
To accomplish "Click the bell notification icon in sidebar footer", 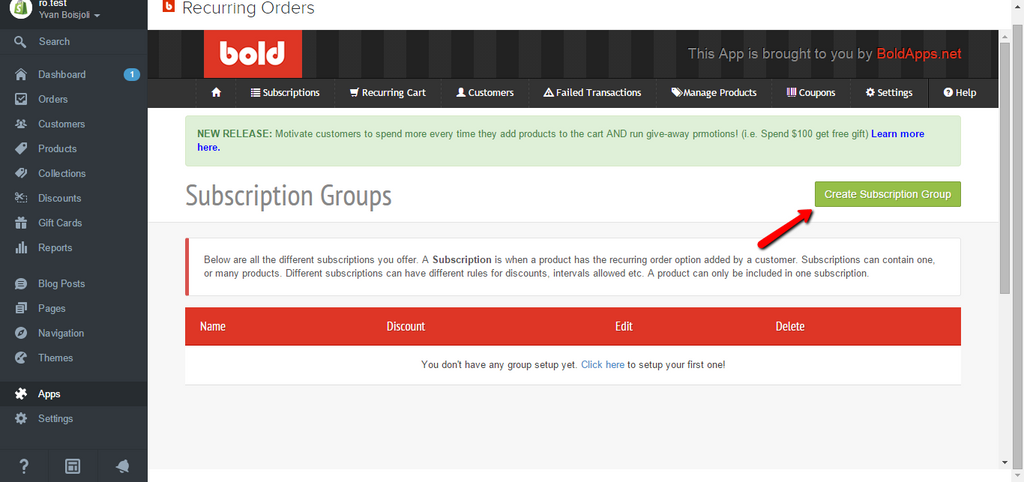I will [x=122, y=466].
